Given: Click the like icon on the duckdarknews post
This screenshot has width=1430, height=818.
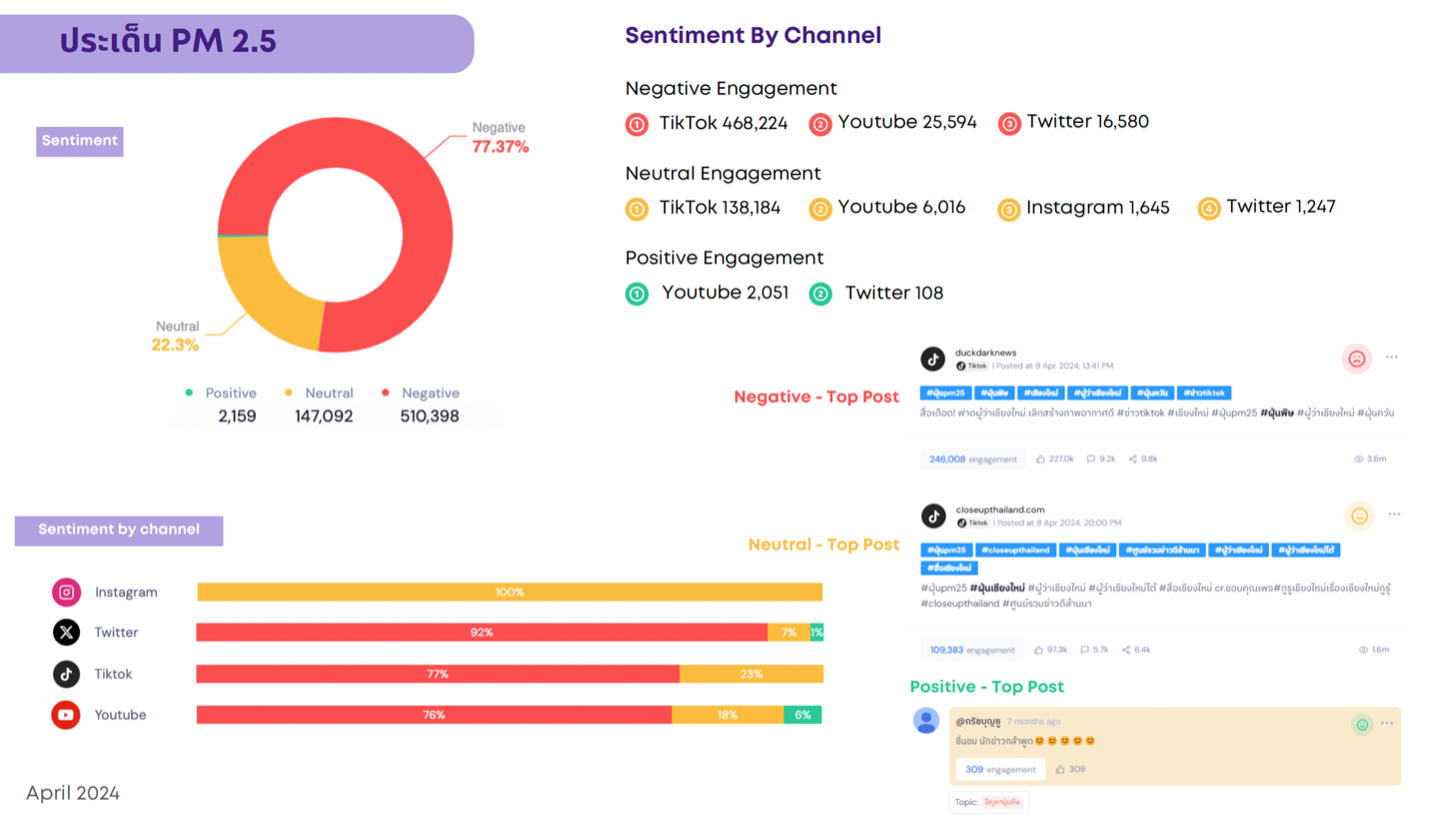Looking at the screenshot, I should [x=1041, y=459].
